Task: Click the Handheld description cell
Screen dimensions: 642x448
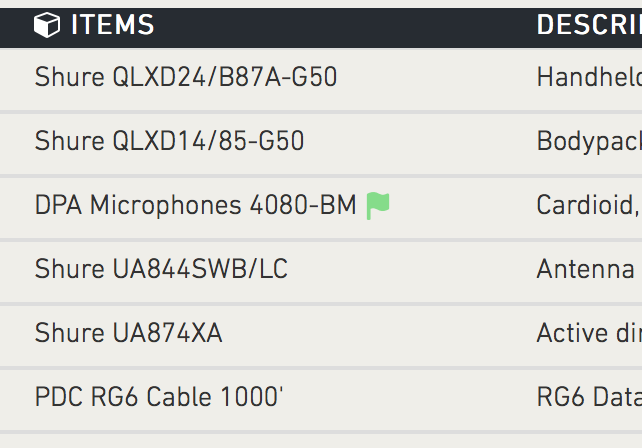Action: click(x=589, y=77)
